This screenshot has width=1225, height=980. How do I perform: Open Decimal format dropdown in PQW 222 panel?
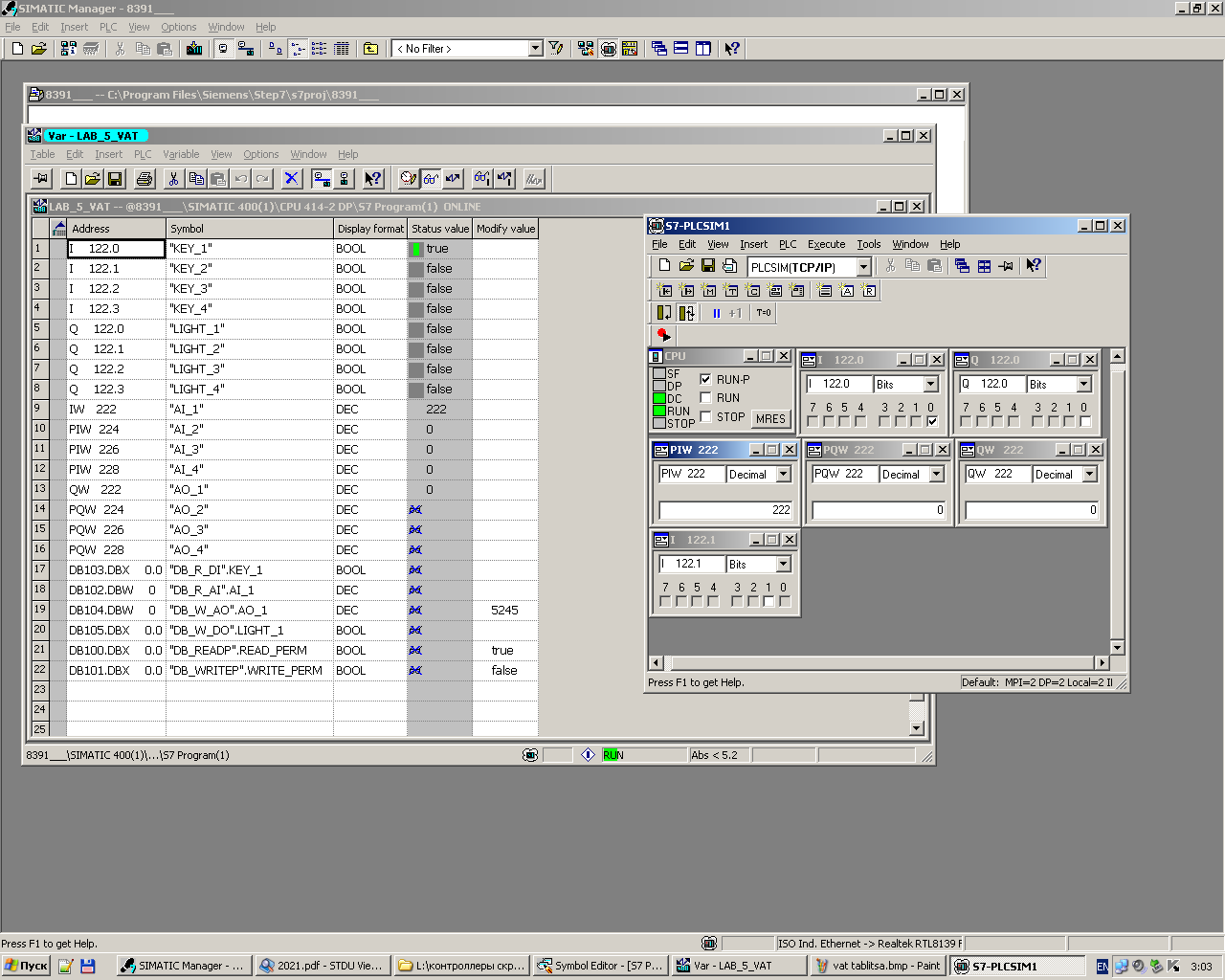click(937, 474)
